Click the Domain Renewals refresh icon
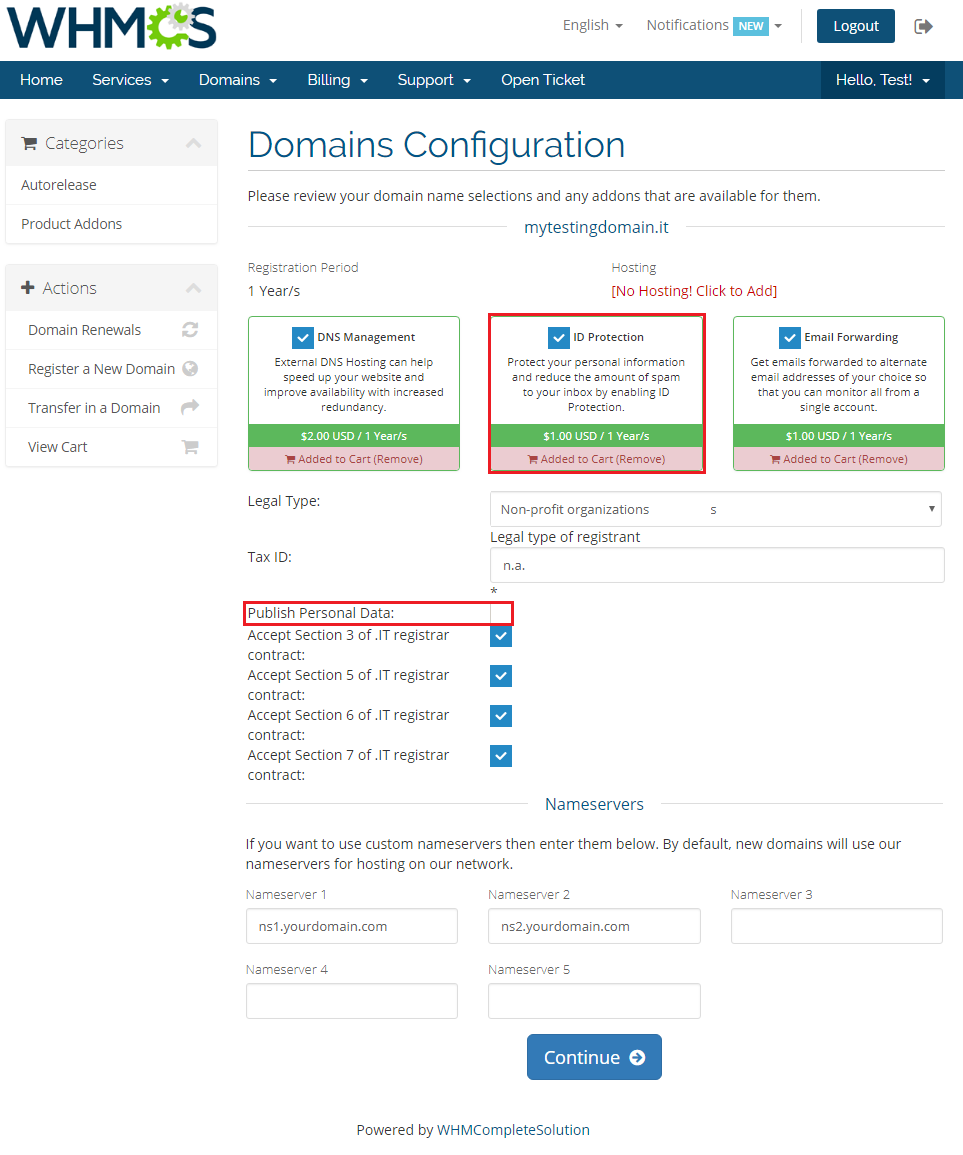 [x=190, y=330]
